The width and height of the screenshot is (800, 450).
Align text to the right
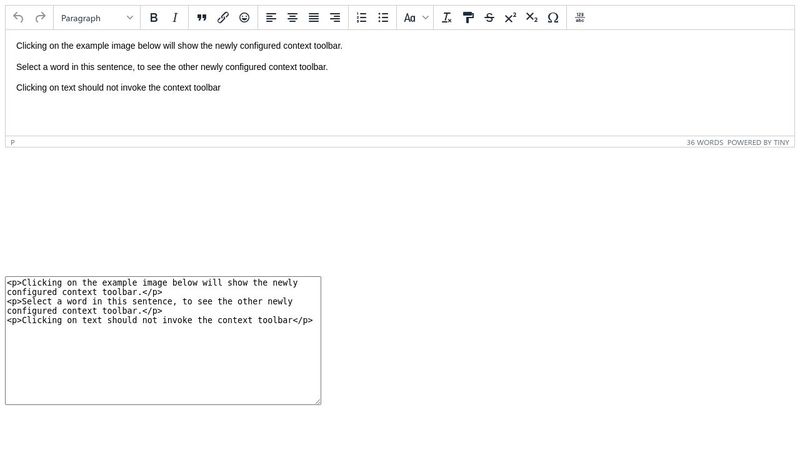pyautogui.click(x=335, y=18)
